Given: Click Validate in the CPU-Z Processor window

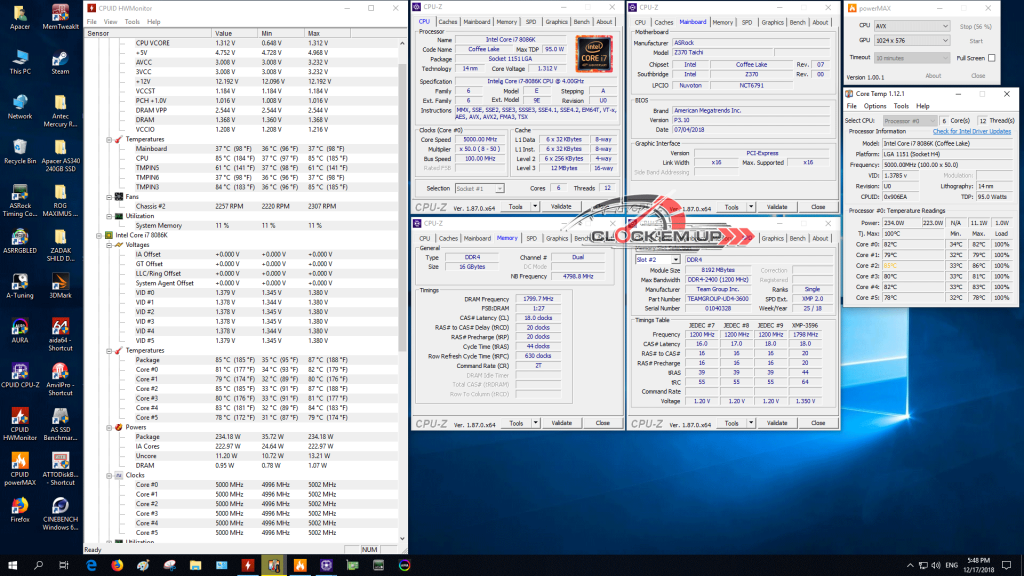Looking at the screenshot, I should (x=561, y=206).
